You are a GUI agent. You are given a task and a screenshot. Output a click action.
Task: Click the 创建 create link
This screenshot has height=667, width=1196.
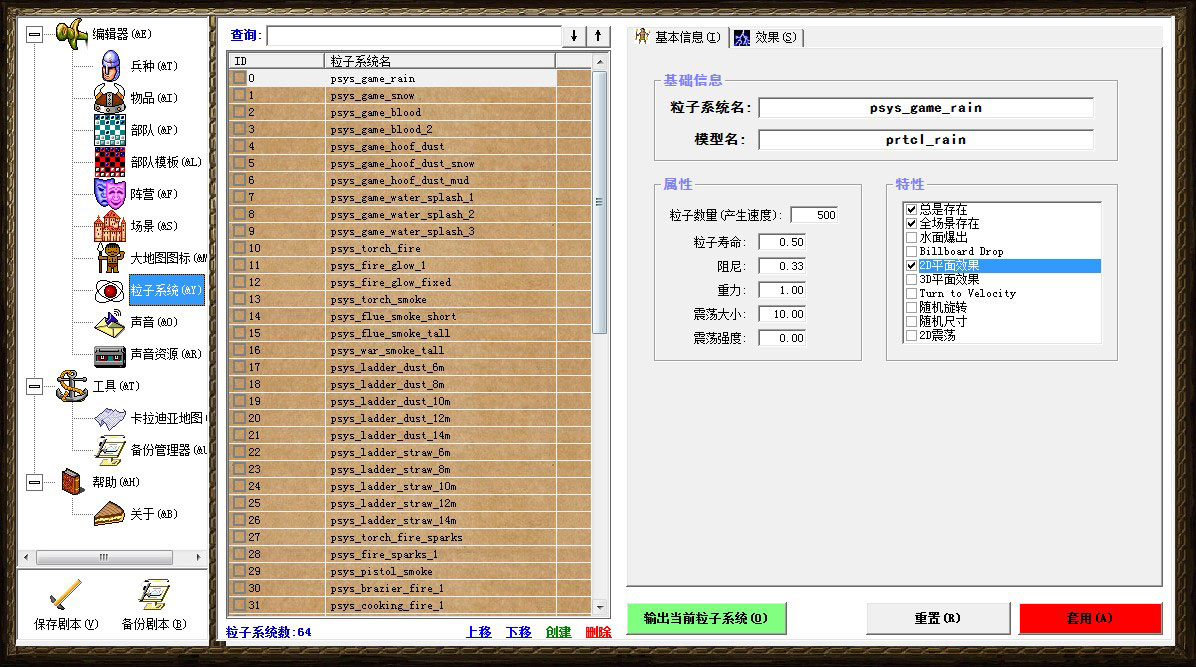tap(558, 632)
